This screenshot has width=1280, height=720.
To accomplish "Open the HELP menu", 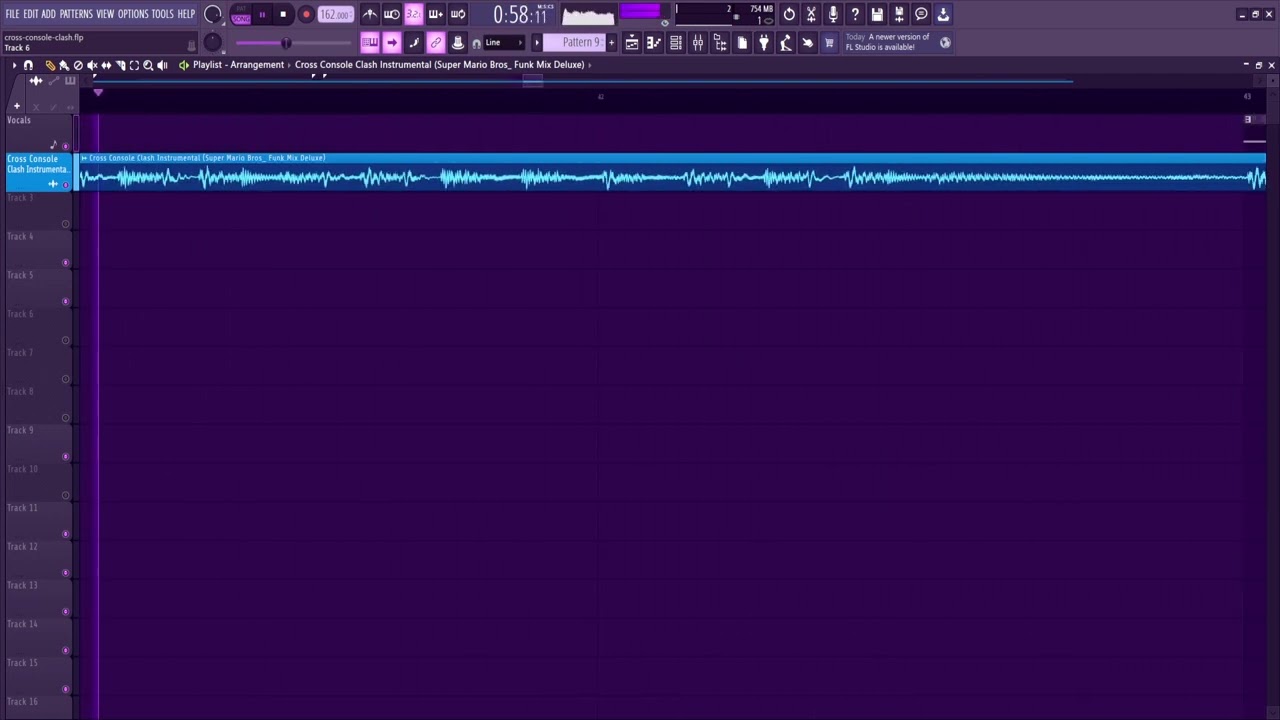I will (186, 14).
